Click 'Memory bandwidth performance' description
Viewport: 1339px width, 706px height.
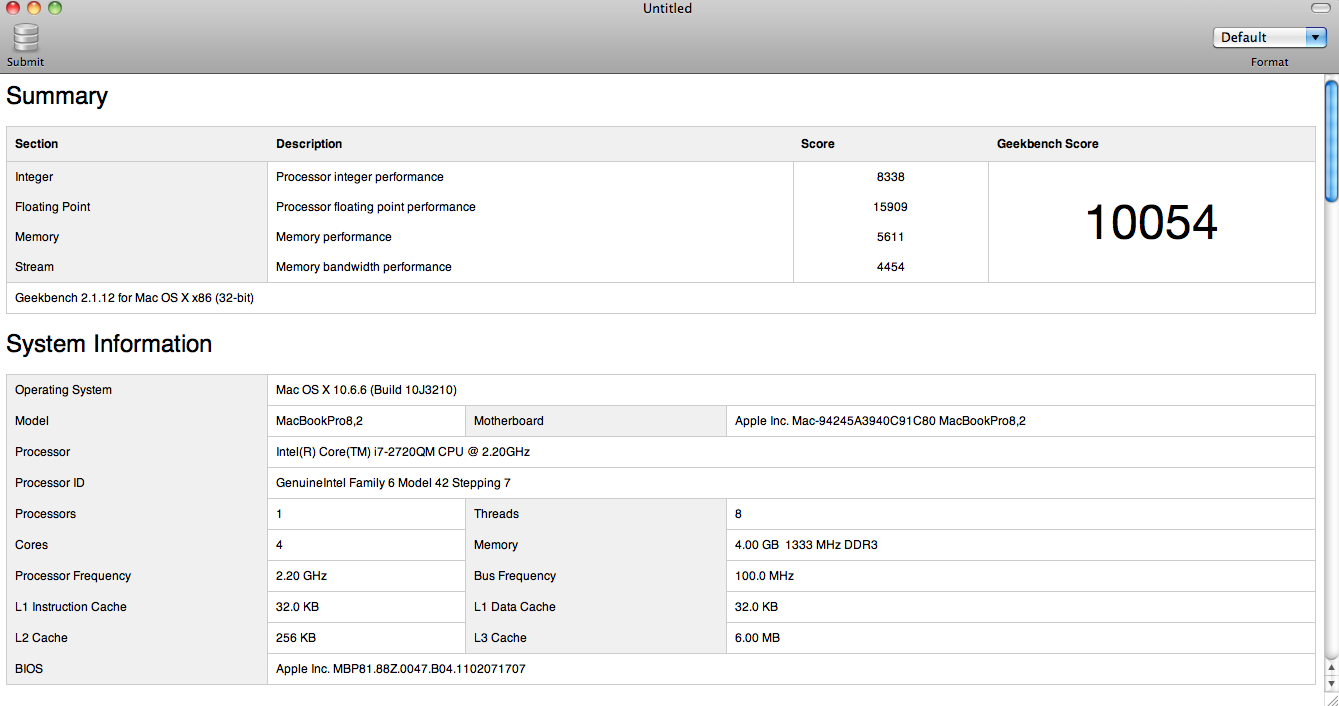click(x=364, y=267)
